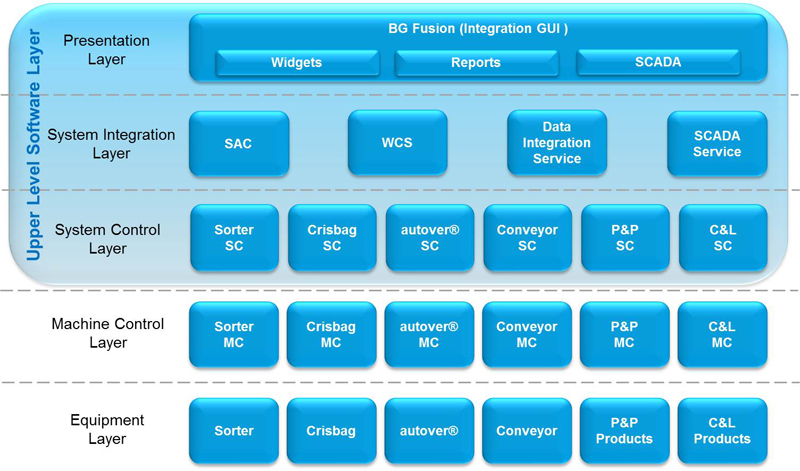Pick the Conveyor equipment block
The width and height of the screenshot is (800, 471).
(527, 431)
